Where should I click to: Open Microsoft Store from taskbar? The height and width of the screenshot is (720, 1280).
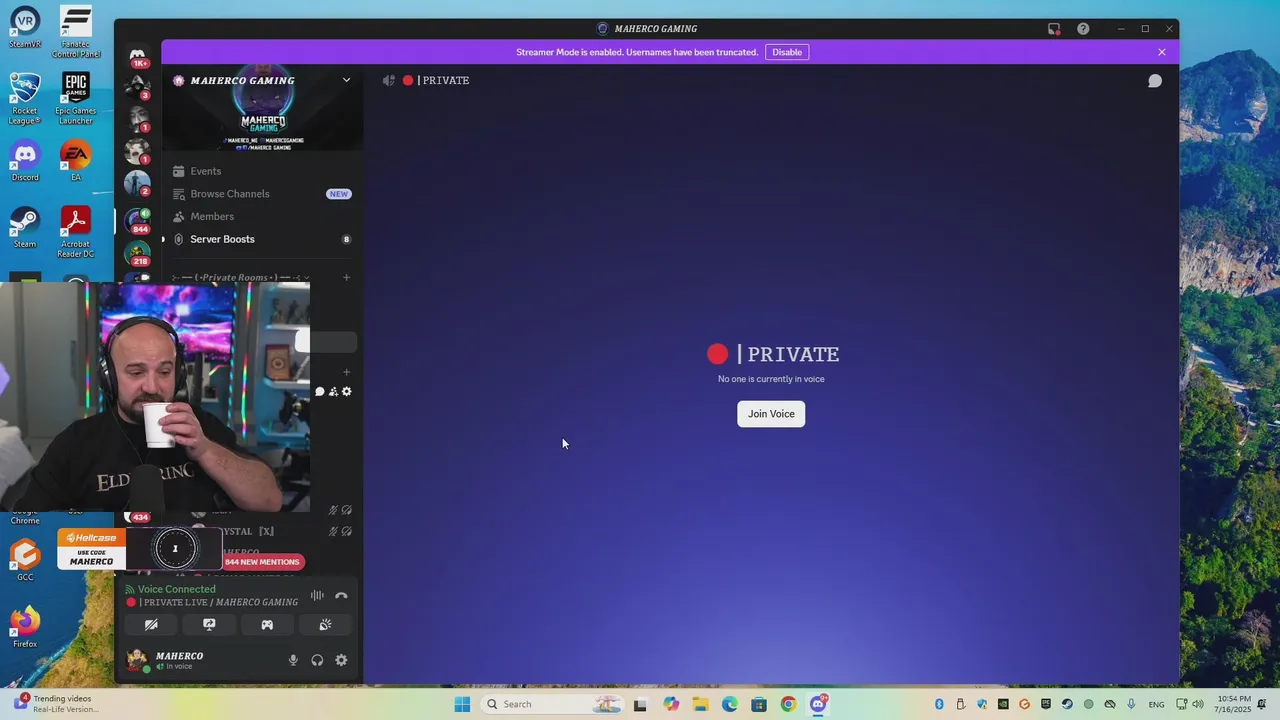759,704
